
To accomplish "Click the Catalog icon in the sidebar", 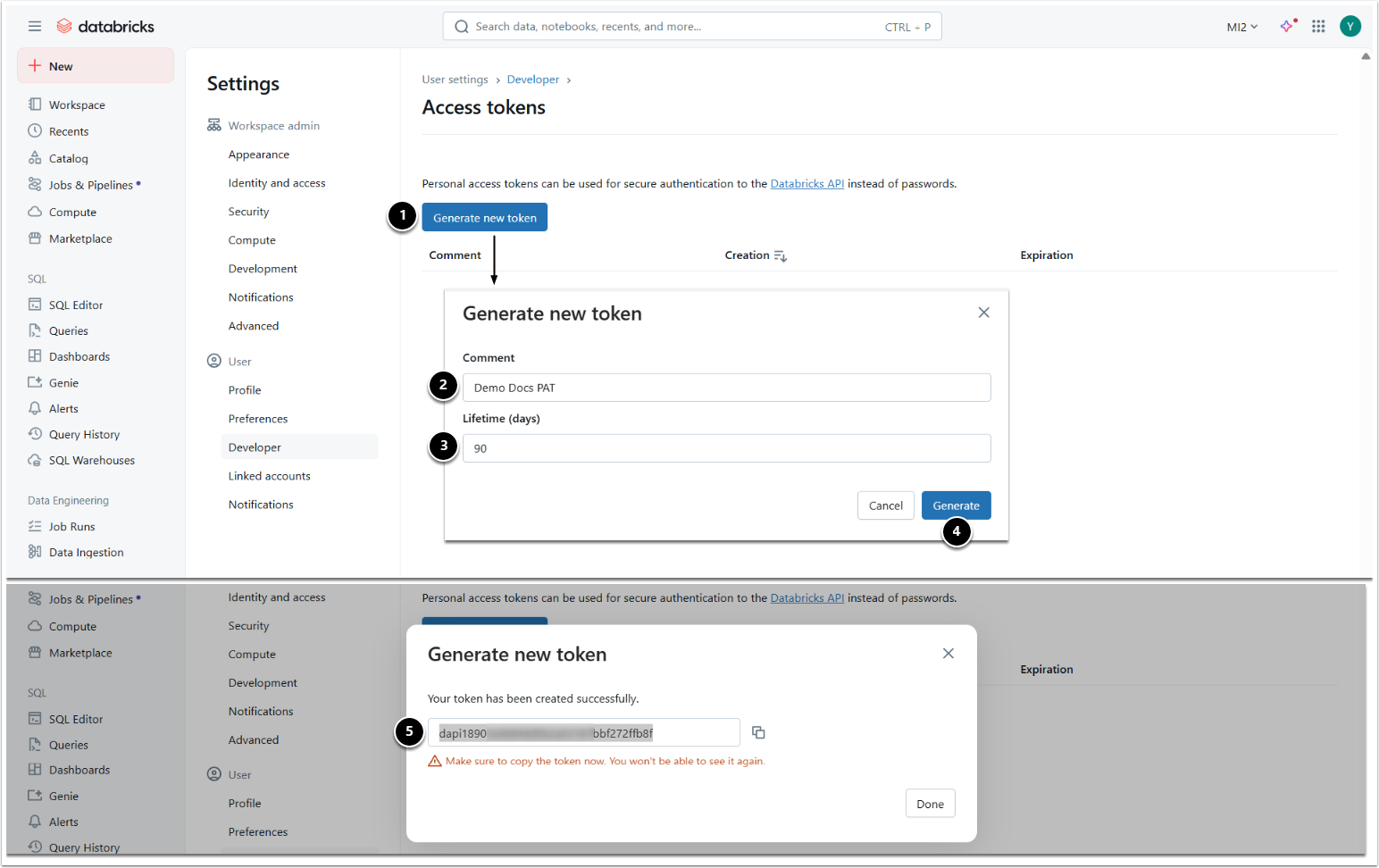I will 35,158.
